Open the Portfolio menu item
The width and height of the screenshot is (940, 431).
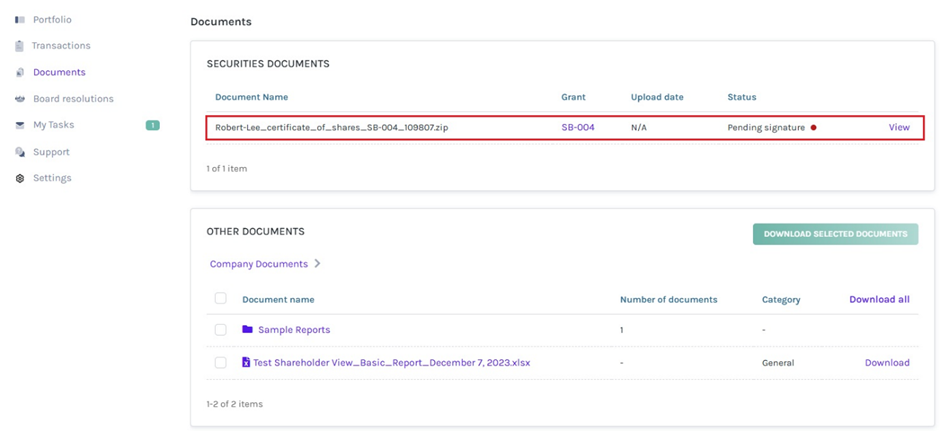point(52,20)
